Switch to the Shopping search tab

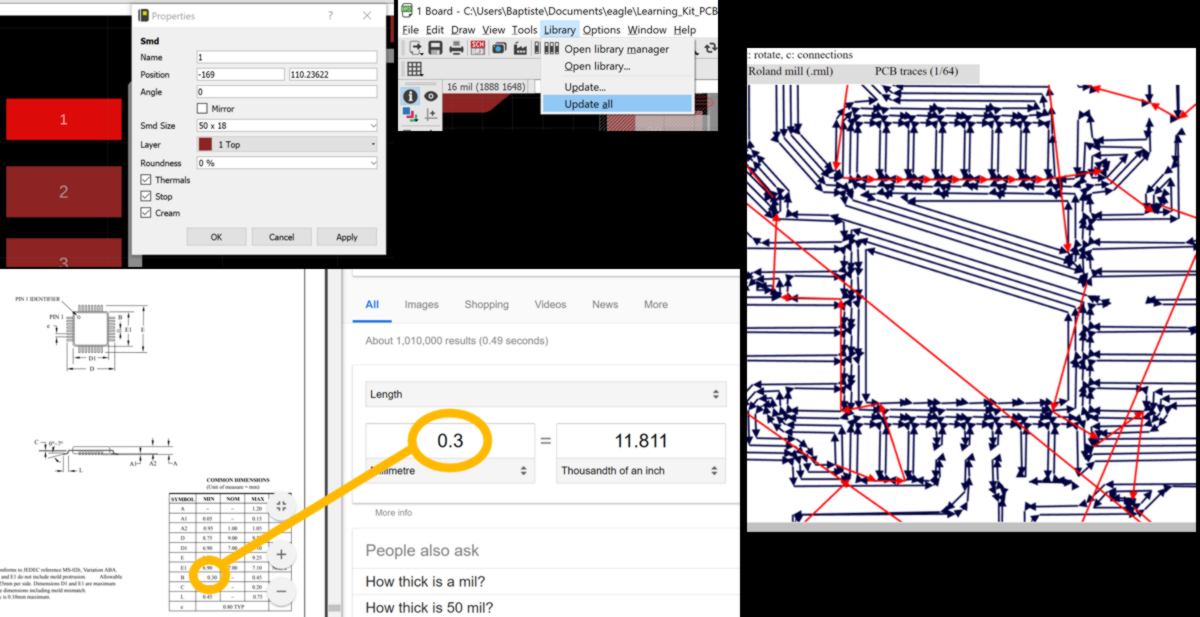(x=487, y=304)
